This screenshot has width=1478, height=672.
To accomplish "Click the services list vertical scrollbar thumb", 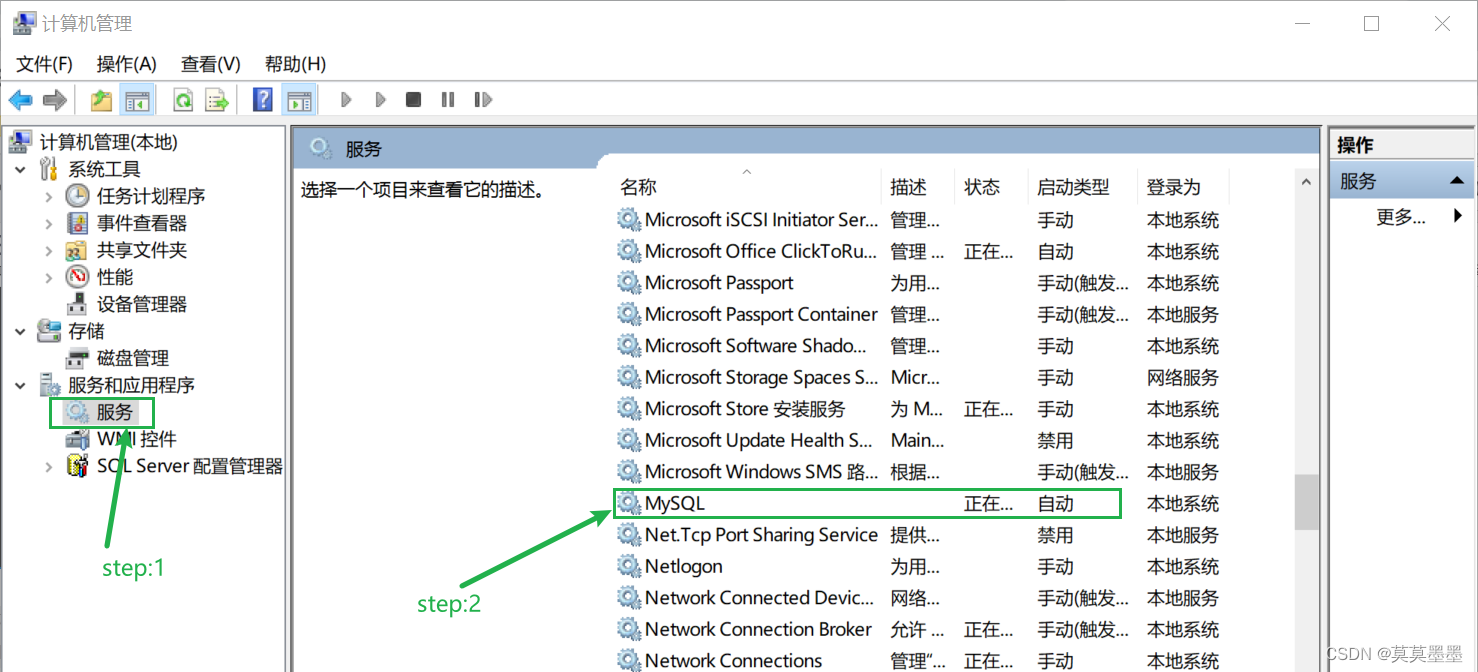I will pyautogui.click(x=1306, y=502).
